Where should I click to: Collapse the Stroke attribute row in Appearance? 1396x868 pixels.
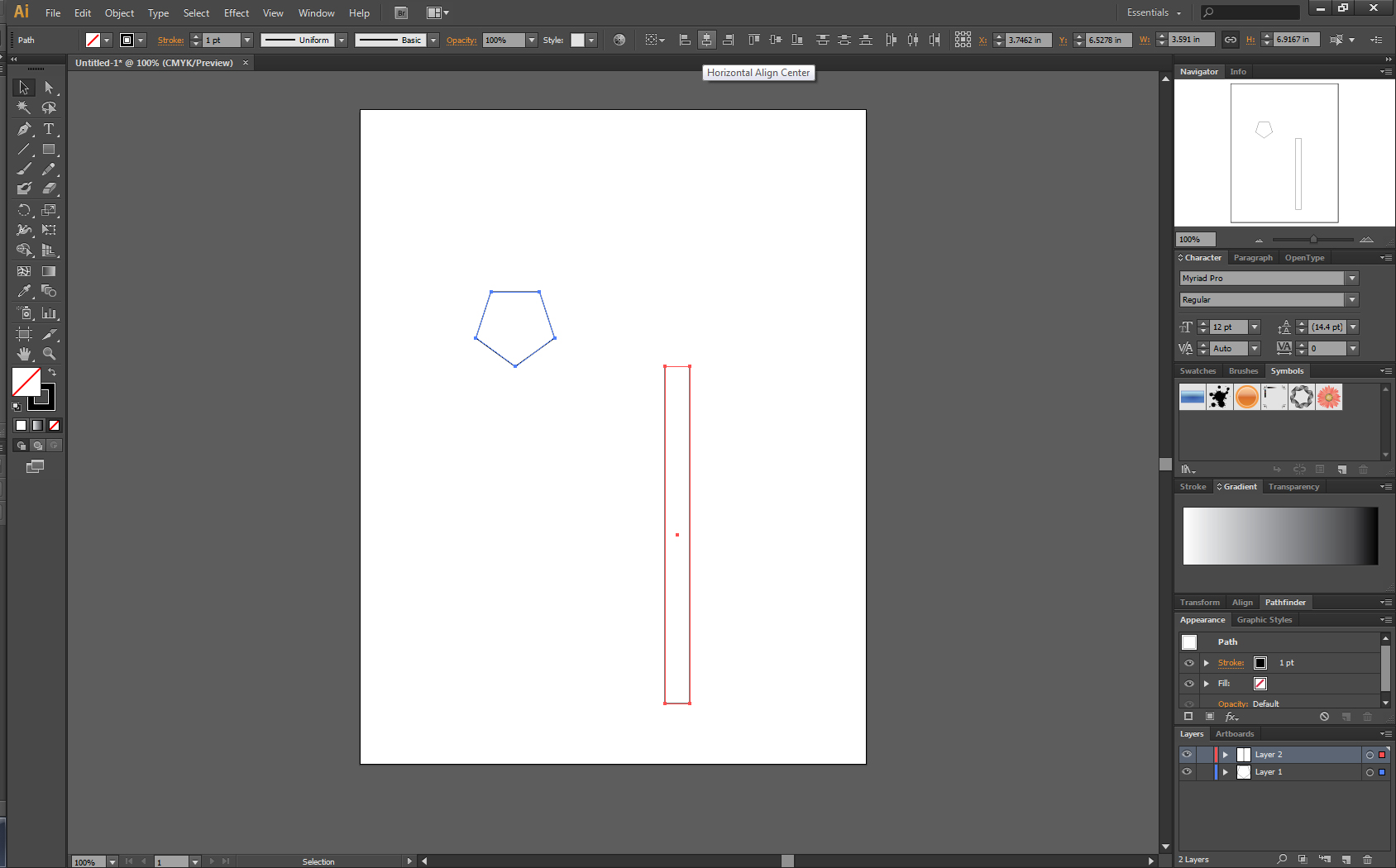1206,662
